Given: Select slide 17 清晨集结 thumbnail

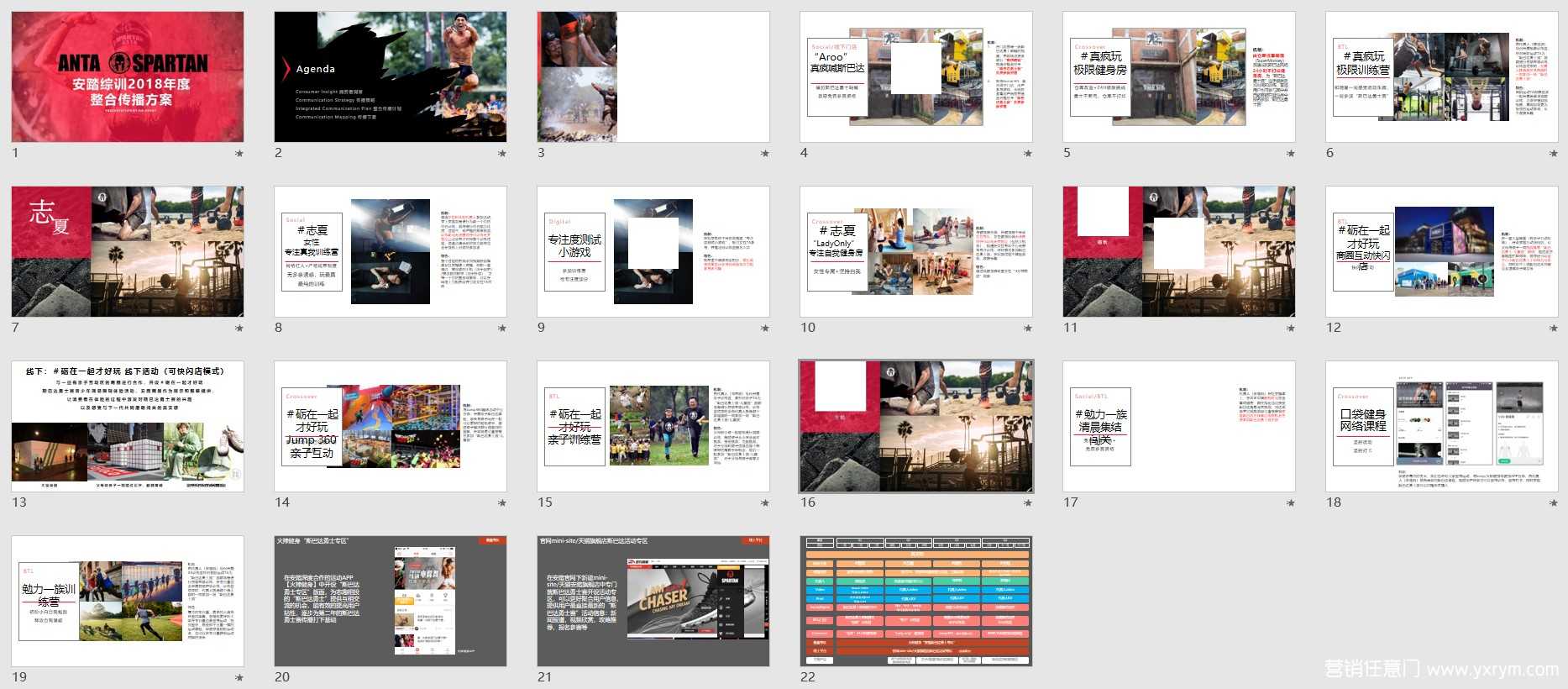Looking at the screenshot, I should pos(1179,426).
